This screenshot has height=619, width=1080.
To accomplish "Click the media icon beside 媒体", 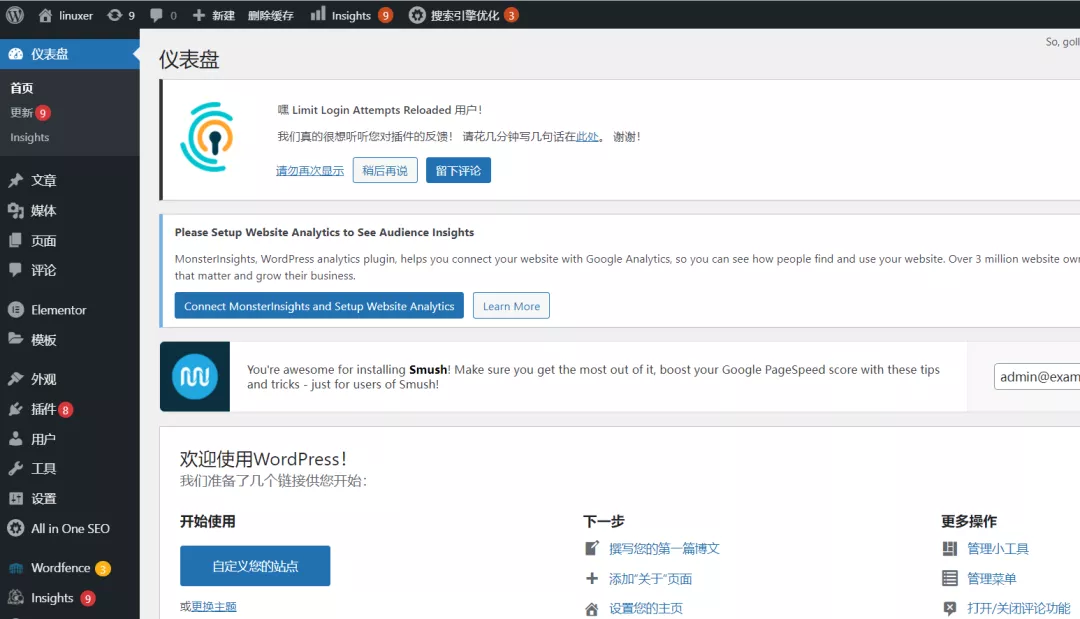I will [16, 211].
